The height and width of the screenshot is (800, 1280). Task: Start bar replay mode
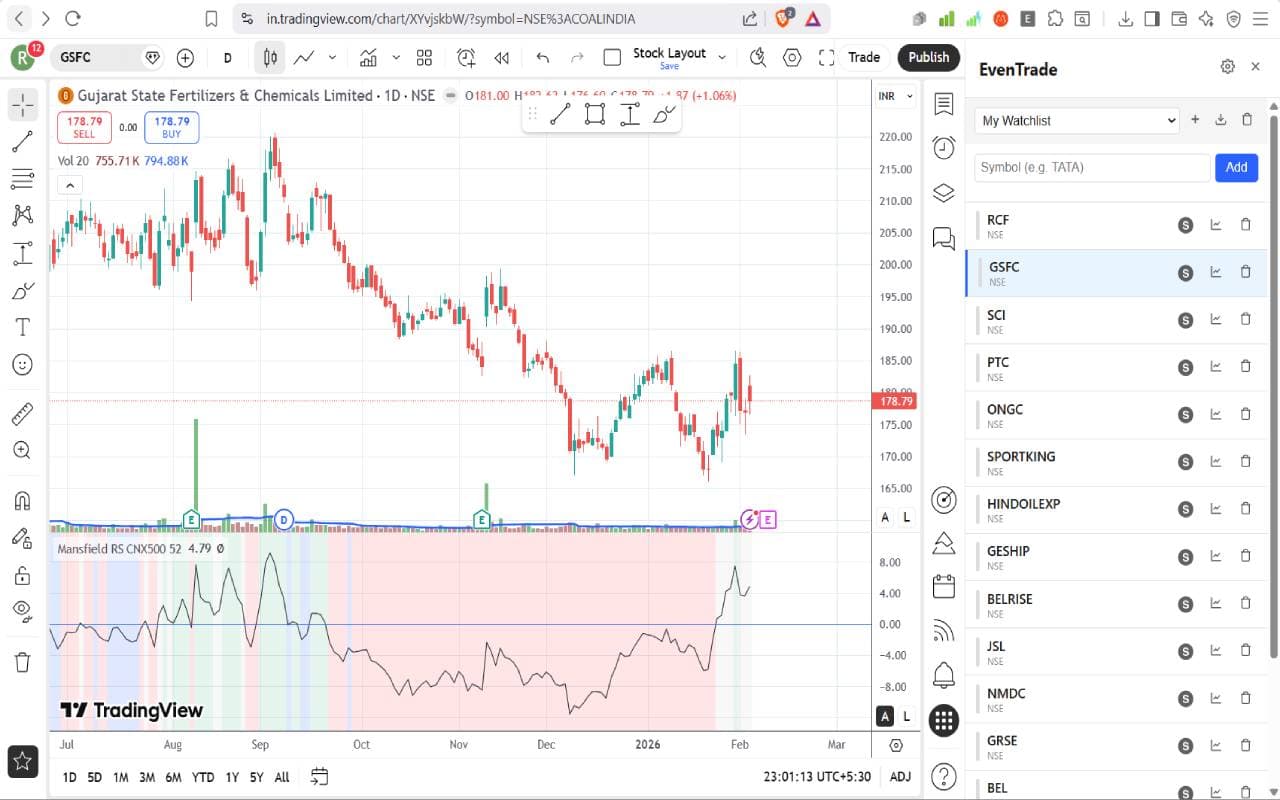[x=502, y=58]
